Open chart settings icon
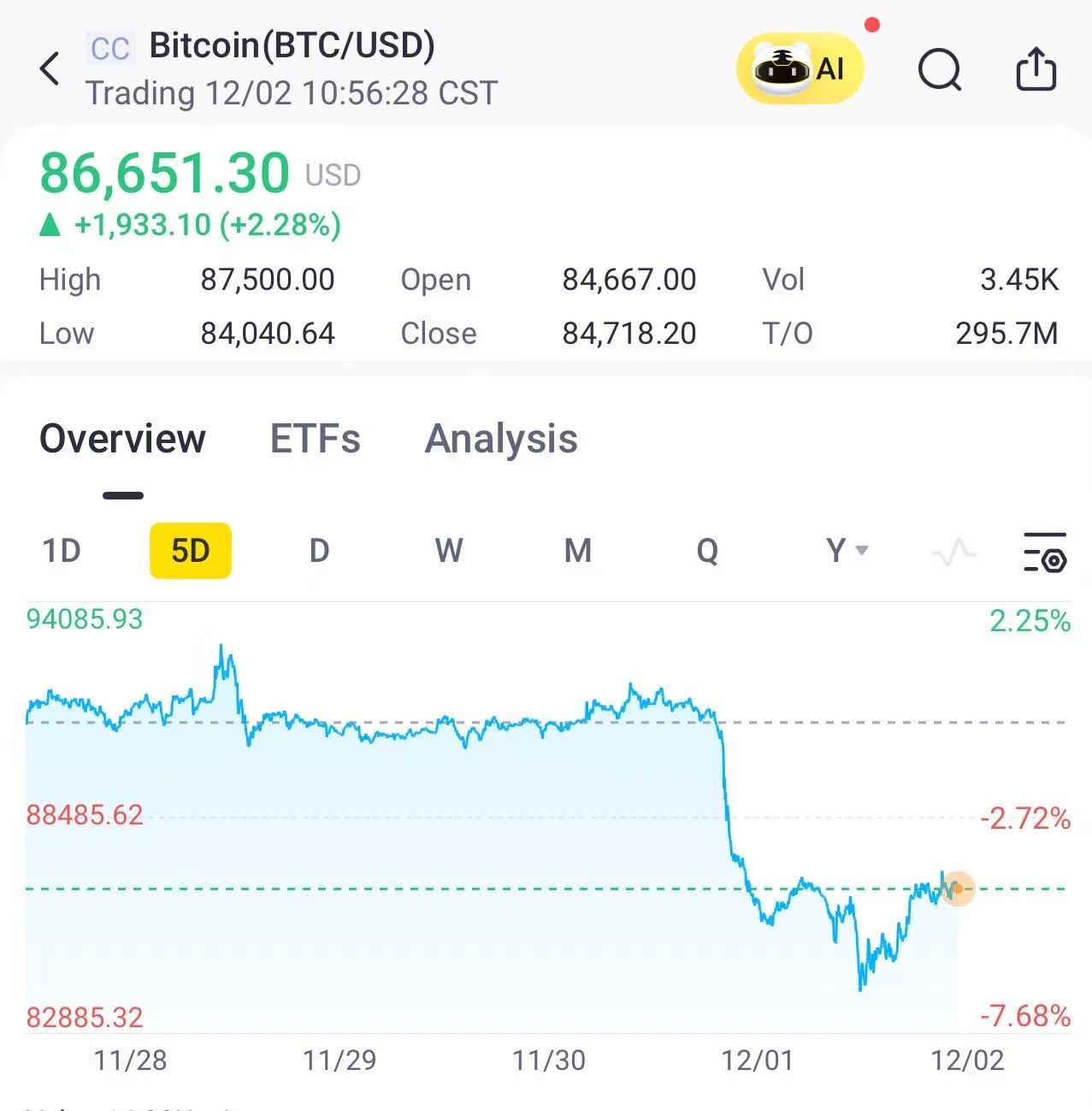This screenshot has width=1092, height=1111. point(1044,552)
